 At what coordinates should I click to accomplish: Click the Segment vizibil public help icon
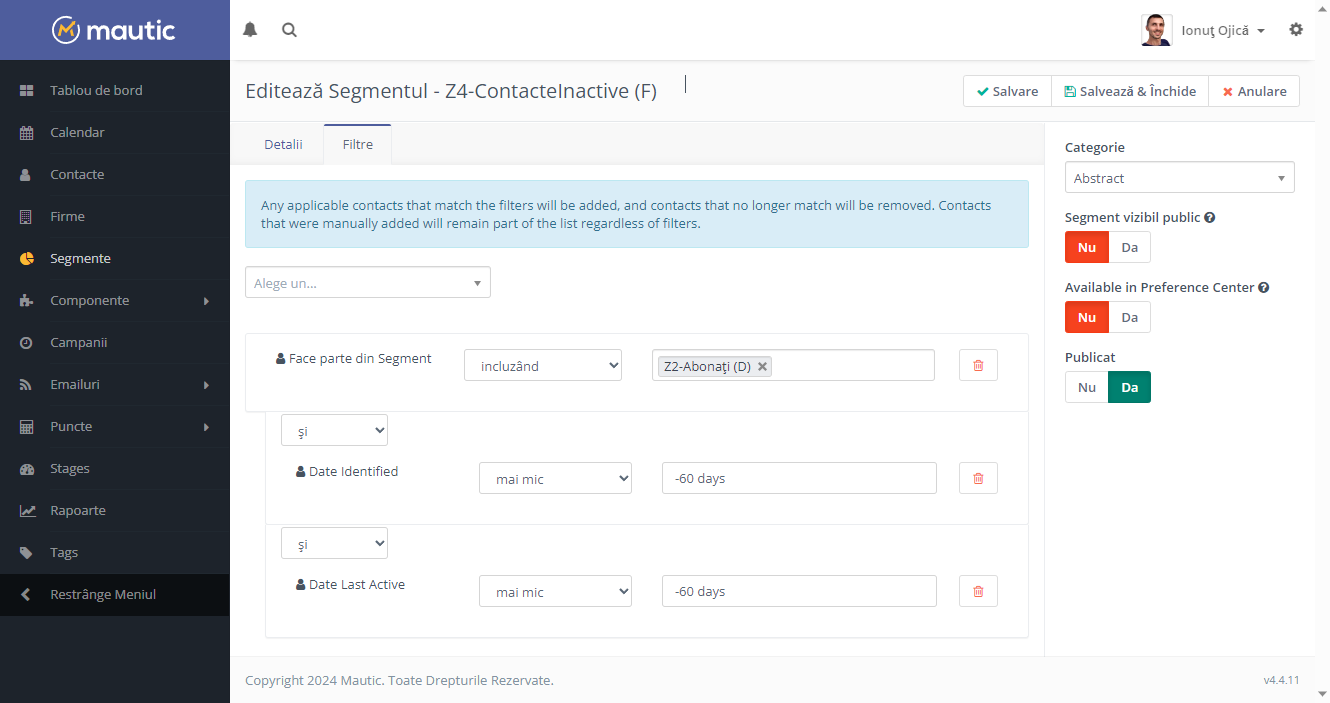(1210, 217)
